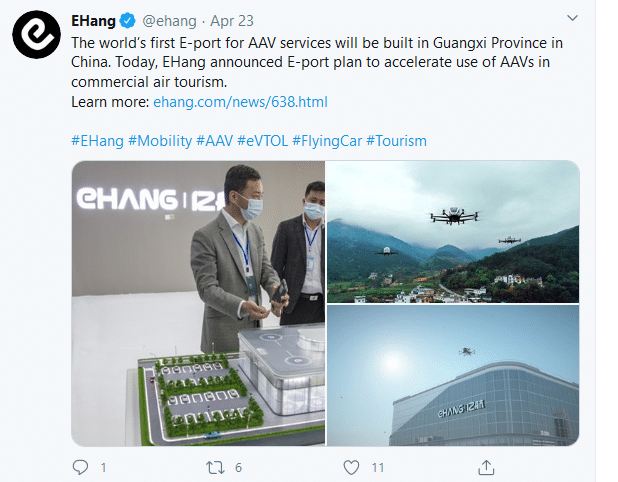The image size is (618, 482).
Task: Click the @ehang handle
Action: click(169, 21)
